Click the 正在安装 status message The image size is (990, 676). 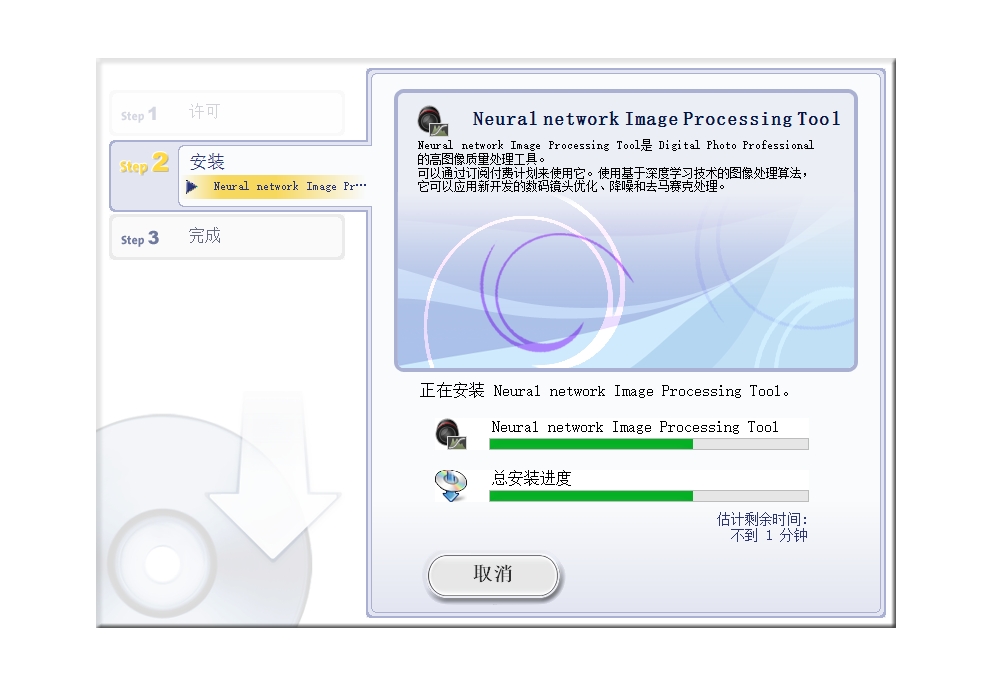pos(605,391)
